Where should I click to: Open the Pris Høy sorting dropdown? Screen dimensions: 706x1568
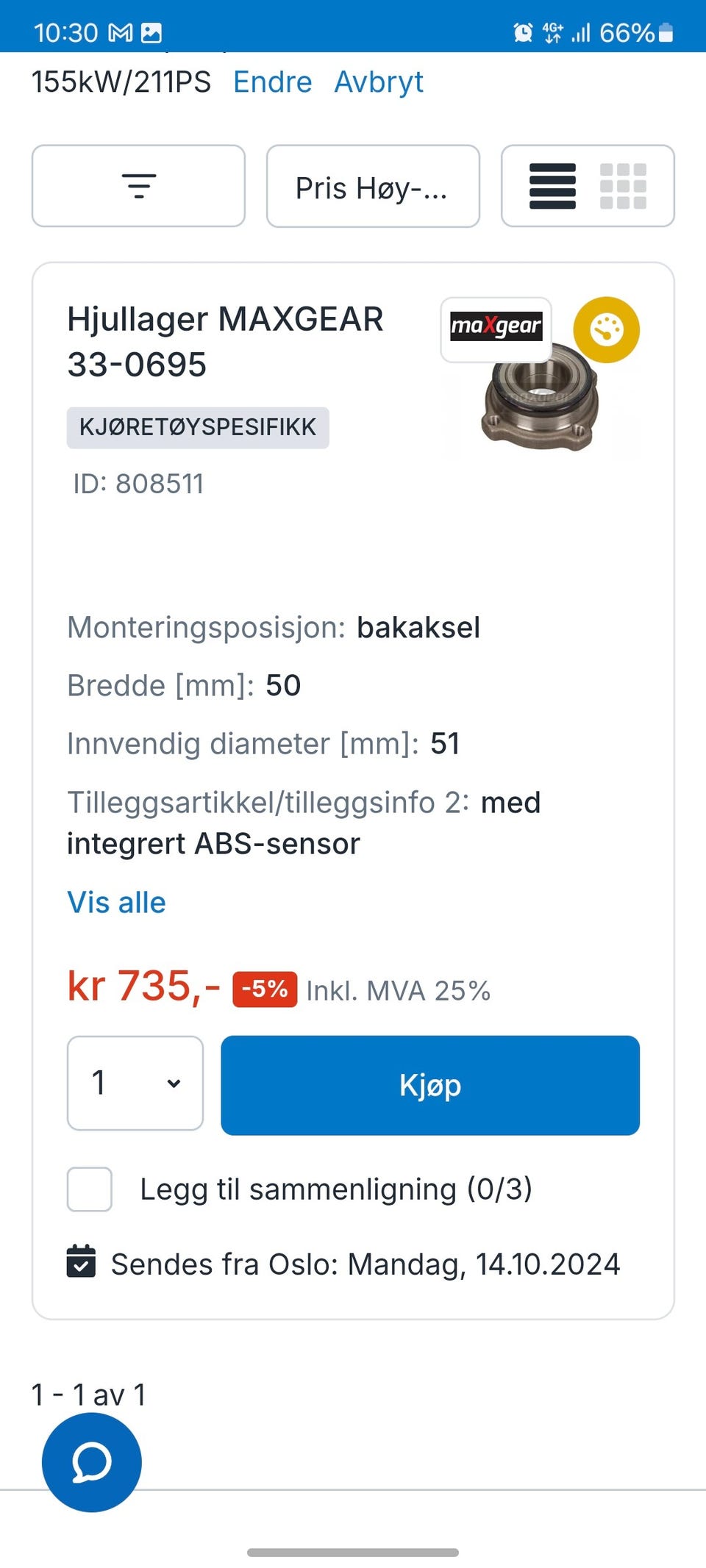pos(373,186)
